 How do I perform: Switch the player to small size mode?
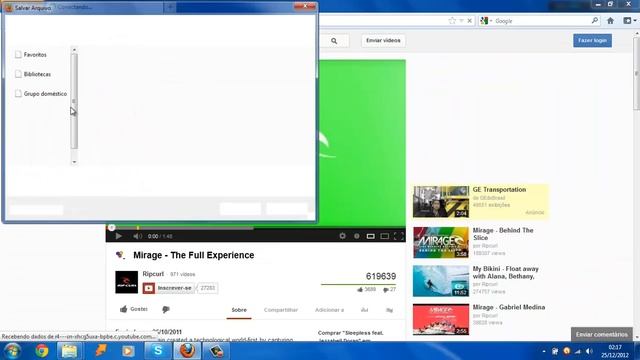pyautogui.click(x=370, y=236)
